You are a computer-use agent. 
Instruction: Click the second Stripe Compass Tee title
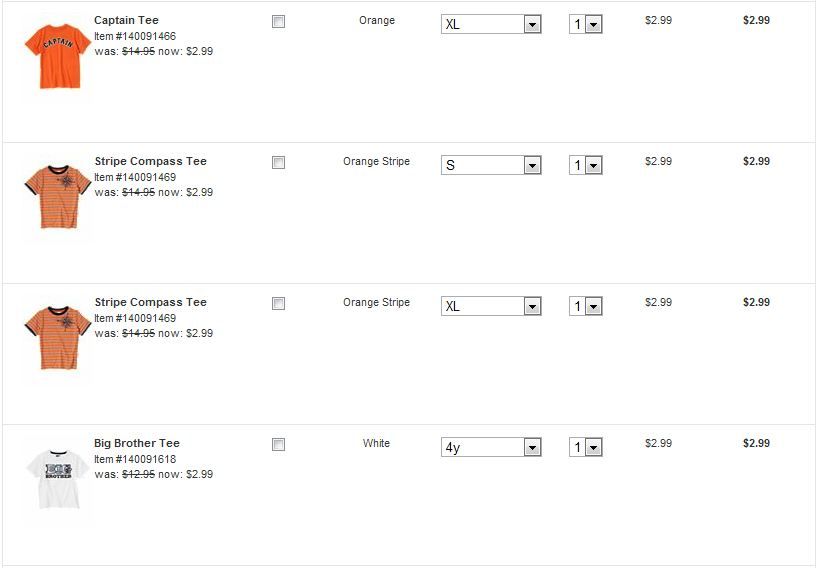150,302
